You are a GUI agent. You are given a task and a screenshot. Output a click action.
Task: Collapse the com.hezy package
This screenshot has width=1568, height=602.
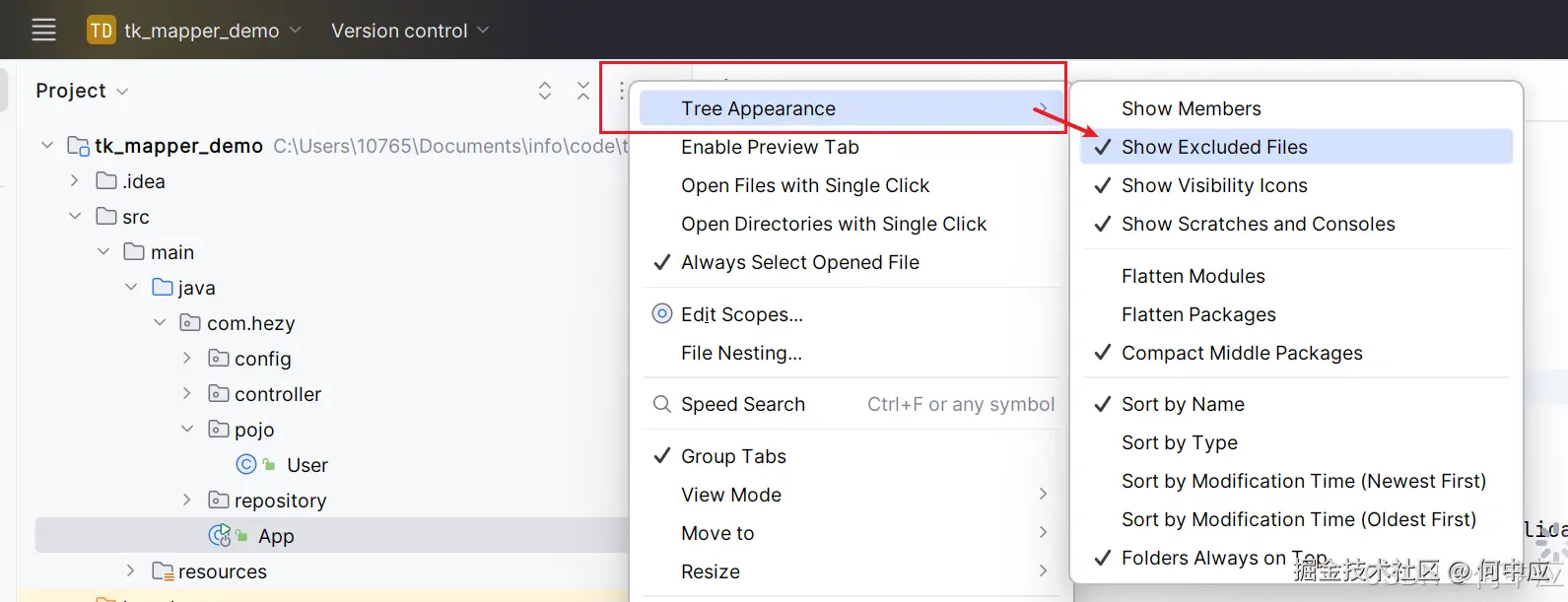pyautogui.click(x=160, y=323)
